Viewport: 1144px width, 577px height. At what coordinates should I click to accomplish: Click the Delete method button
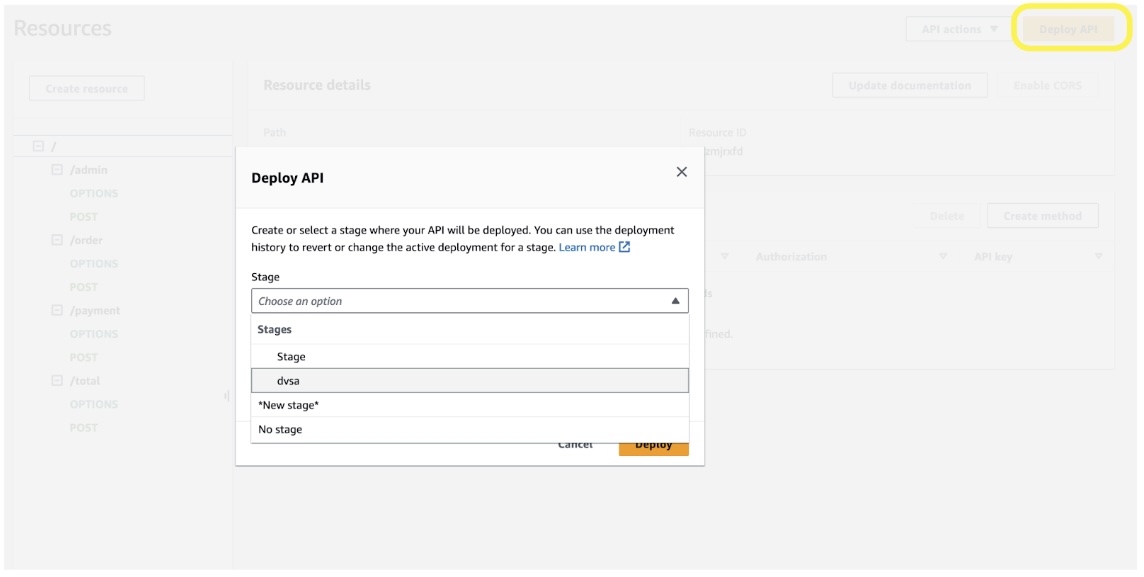coord(947,216)
